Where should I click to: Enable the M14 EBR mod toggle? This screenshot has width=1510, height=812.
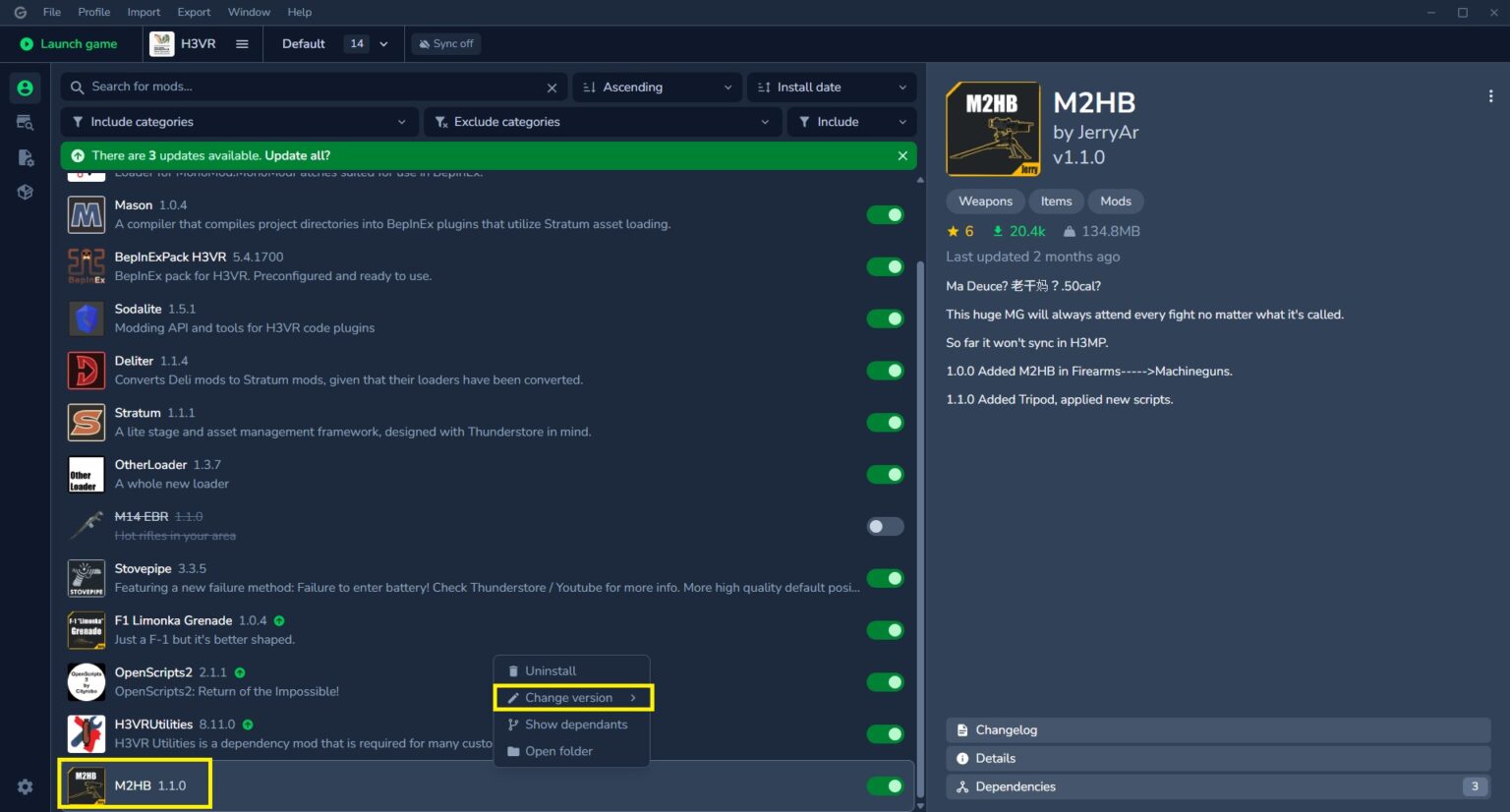click(884, 526)
